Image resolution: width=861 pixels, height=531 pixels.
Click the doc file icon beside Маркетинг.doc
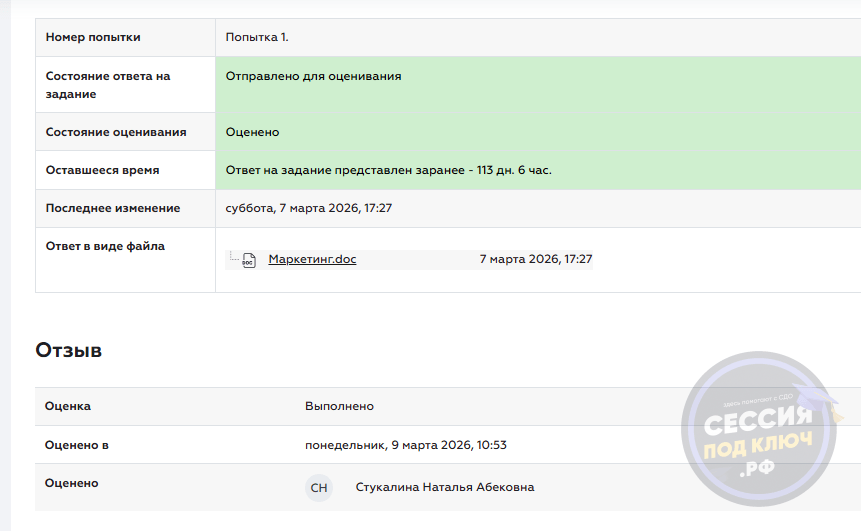[249, 260]
